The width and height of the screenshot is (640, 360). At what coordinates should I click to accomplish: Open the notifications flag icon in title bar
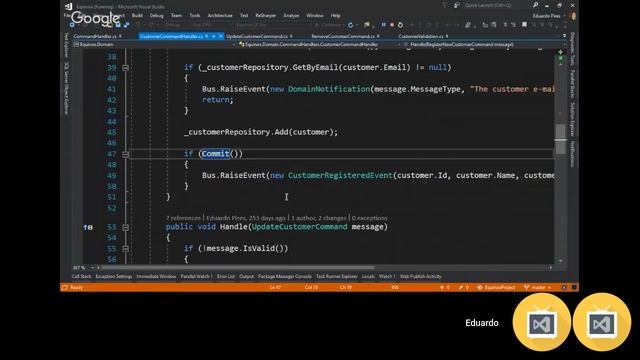pos(444,5)
